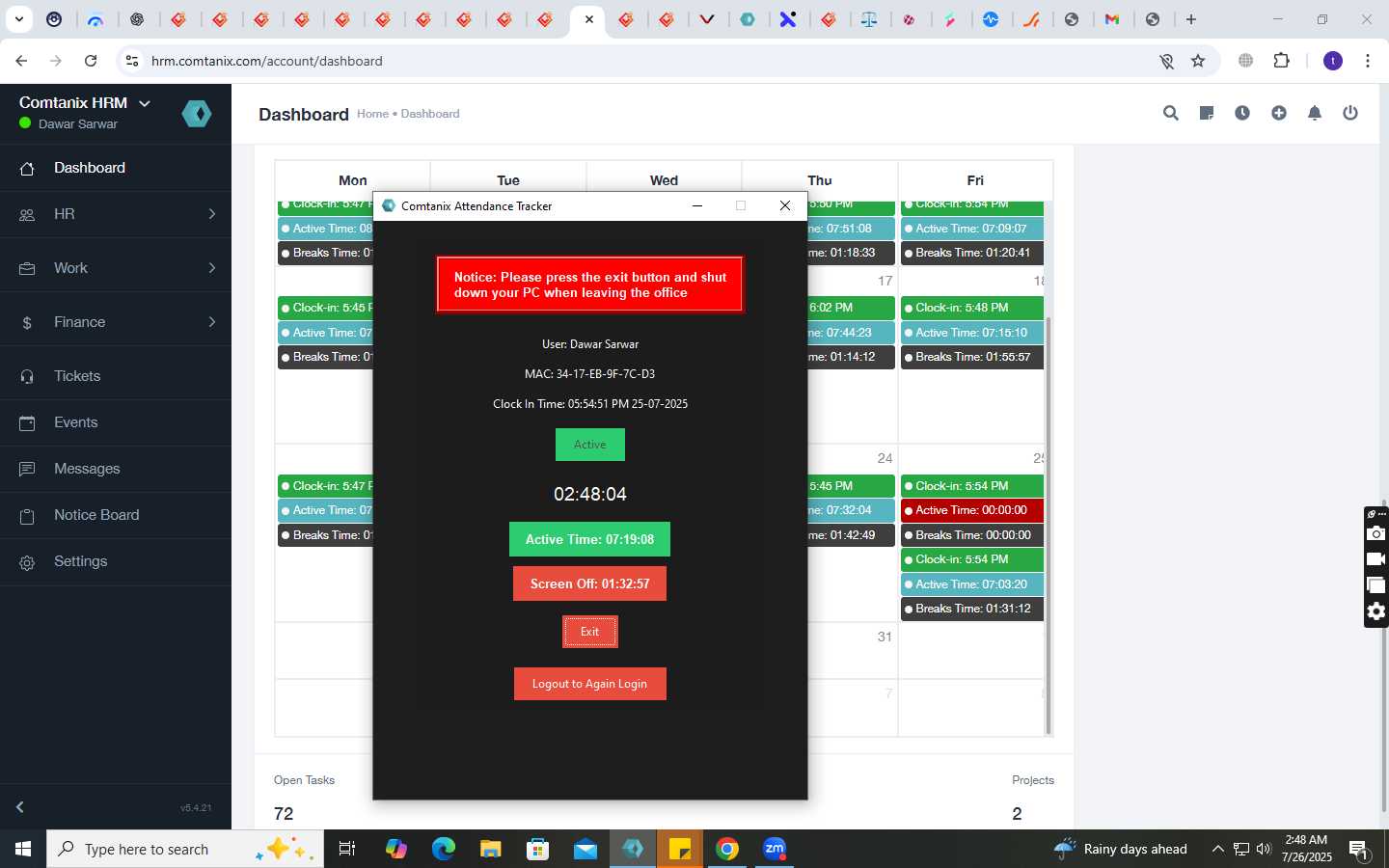The height and width of the screenshot is (868, 1389).
Task: Open the sticky note icon in dashboard header
Action: [x=1206, y=113]
